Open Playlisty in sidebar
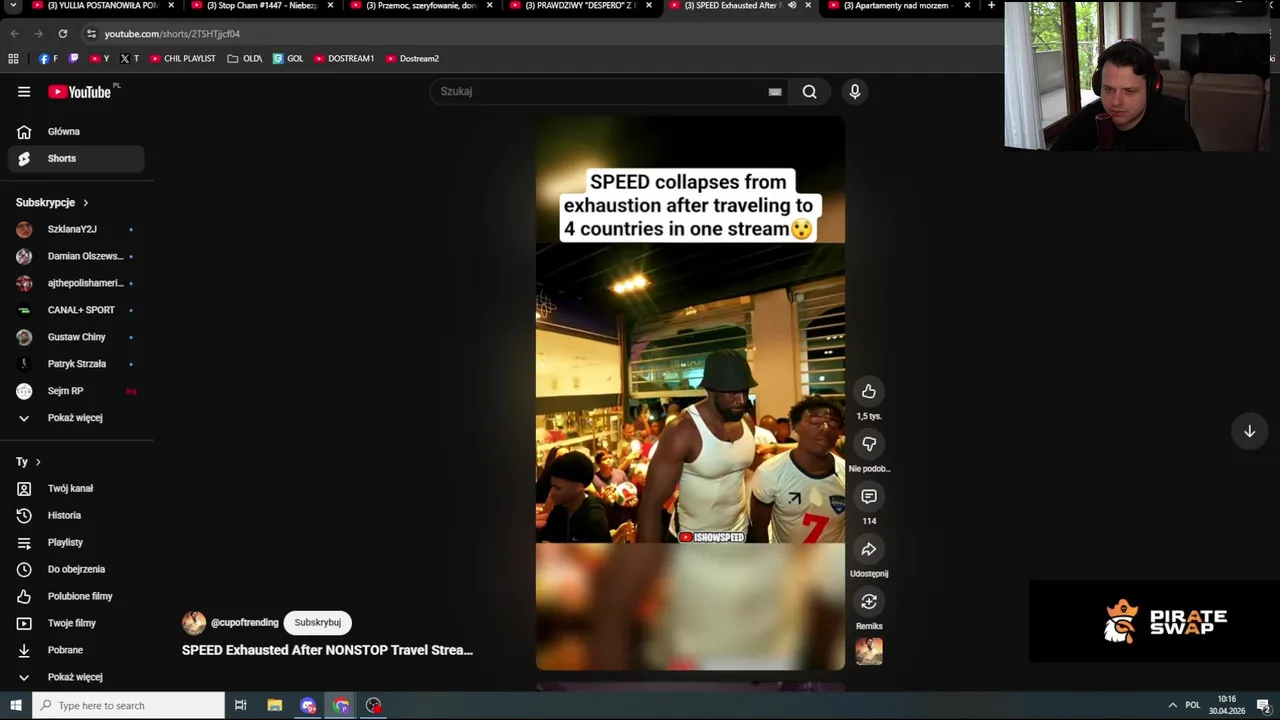The width and height of the screenshot is (1280, 720). 76,542
